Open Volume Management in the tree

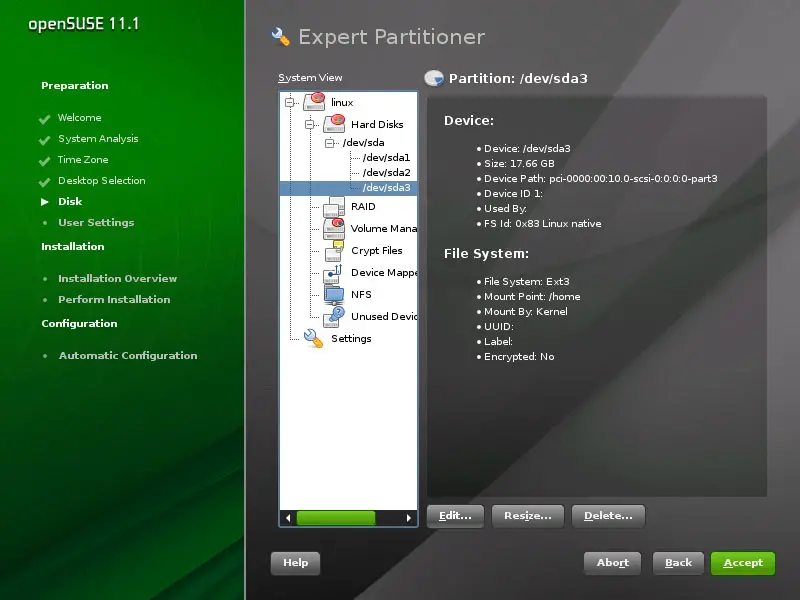click(x=384, y=228)
